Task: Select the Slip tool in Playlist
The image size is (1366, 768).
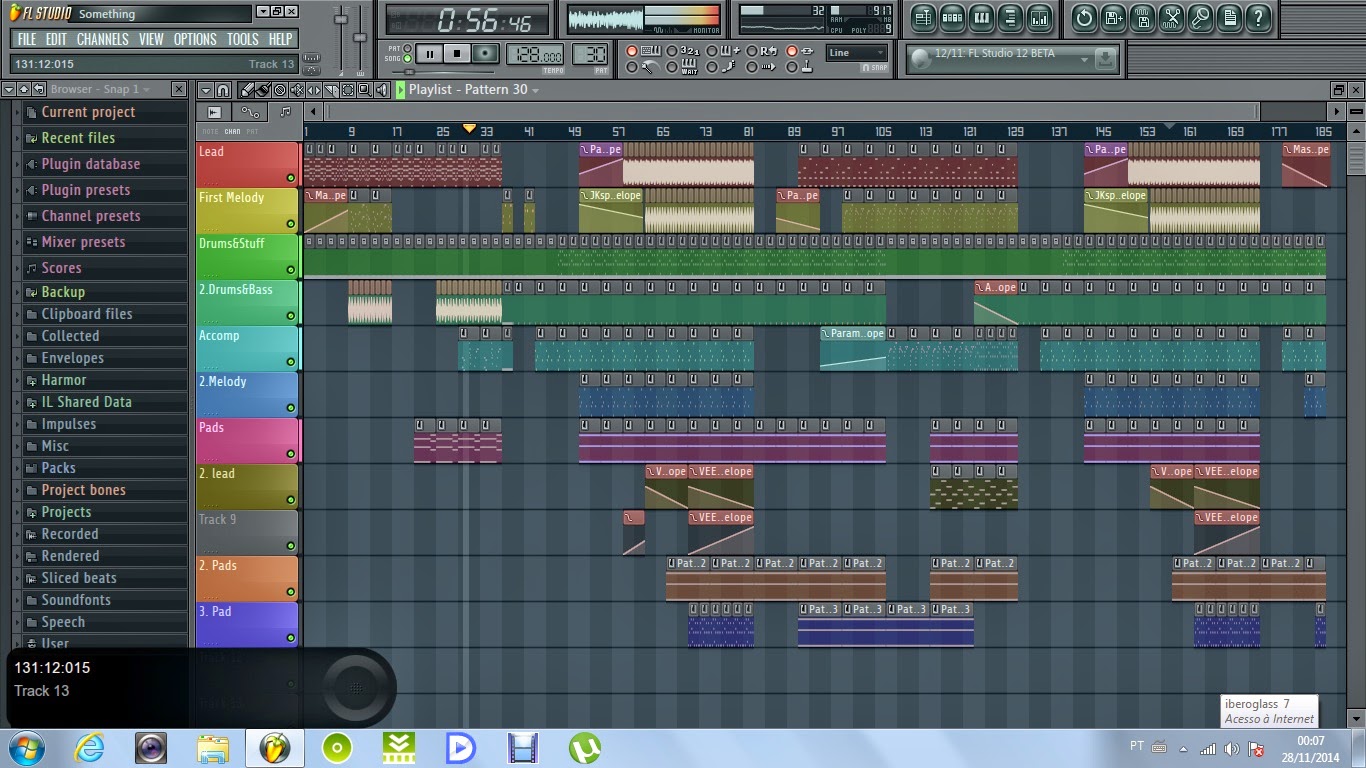Action: pos(314,90)
